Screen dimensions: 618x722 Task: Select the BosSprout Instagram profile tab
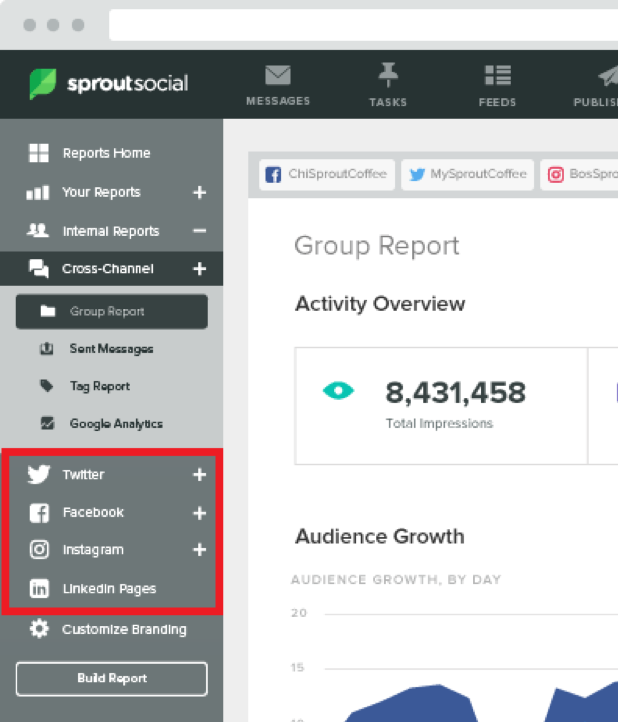[x=579, y=175]
